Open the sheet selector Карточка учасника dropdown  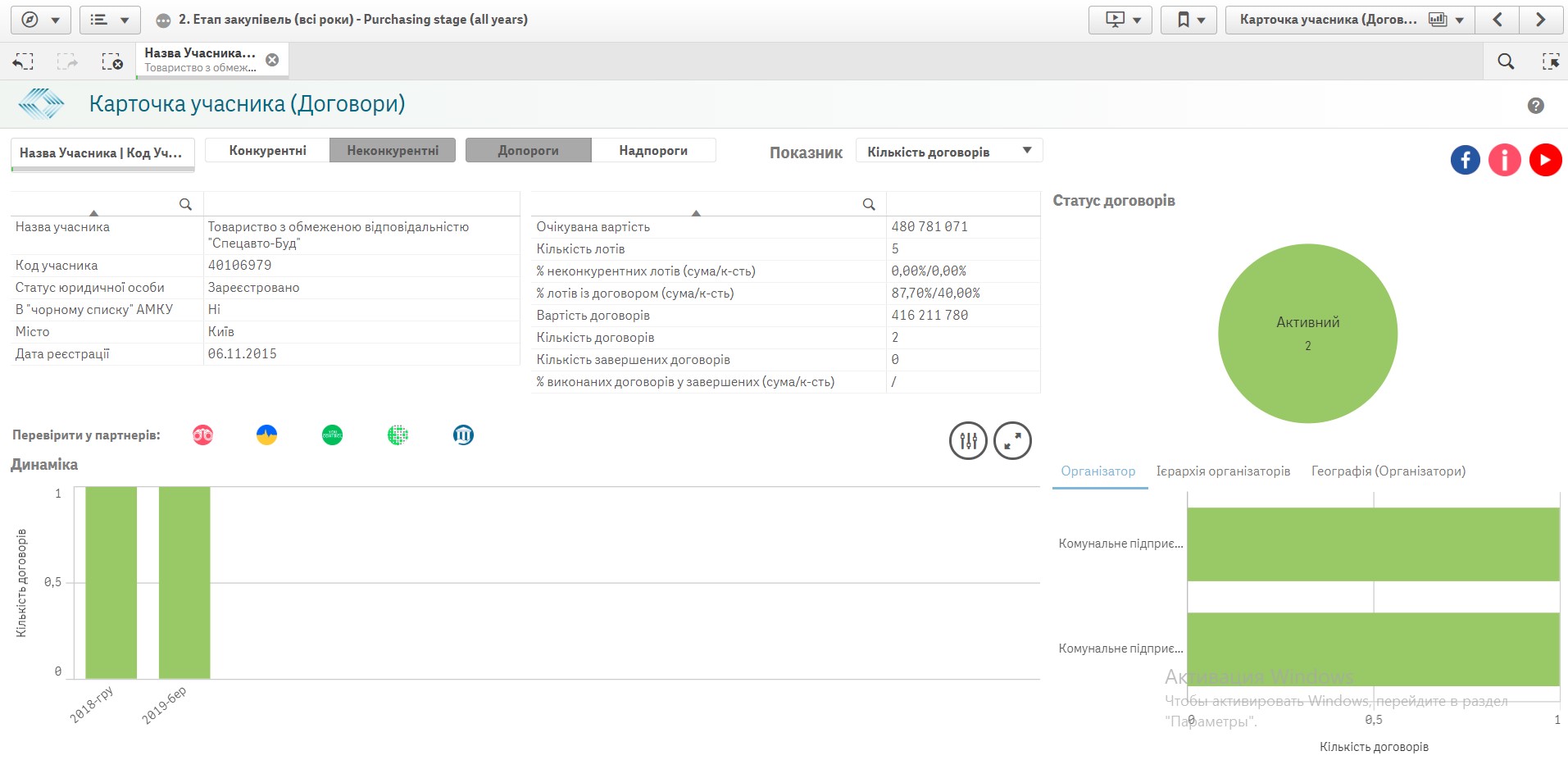(1349, 20)
